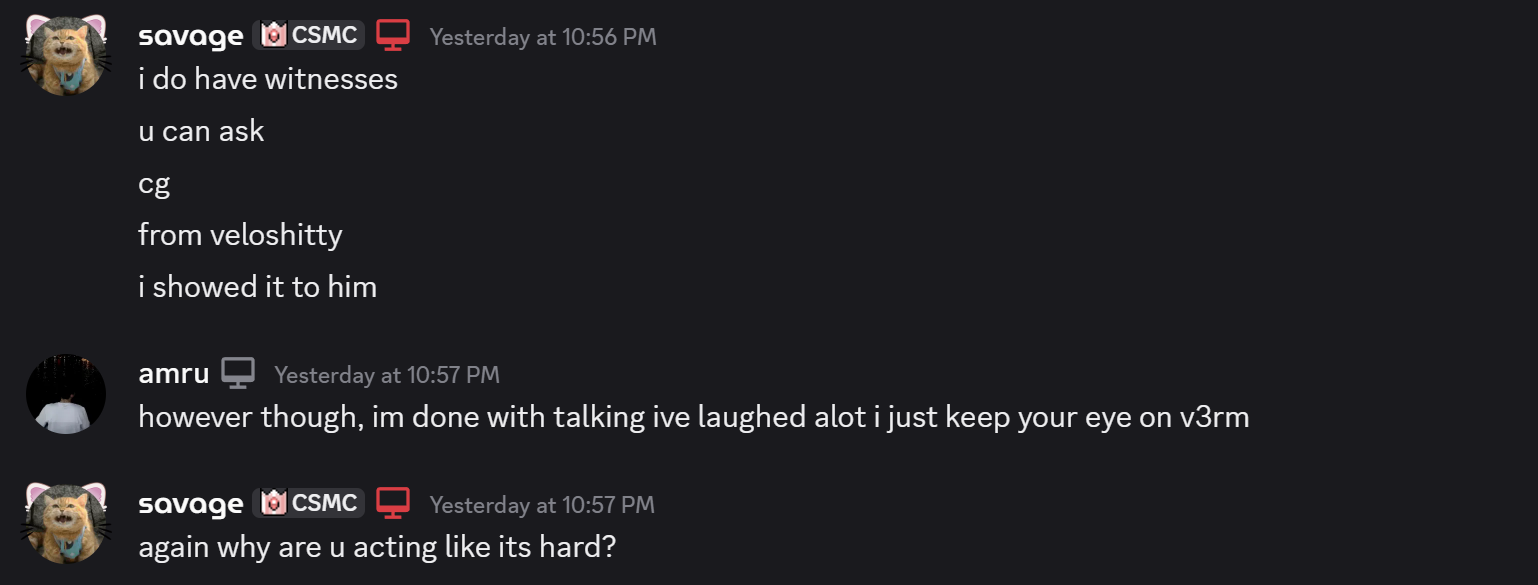Click the "again why are u acting like its hard?" message

(376, 547)
